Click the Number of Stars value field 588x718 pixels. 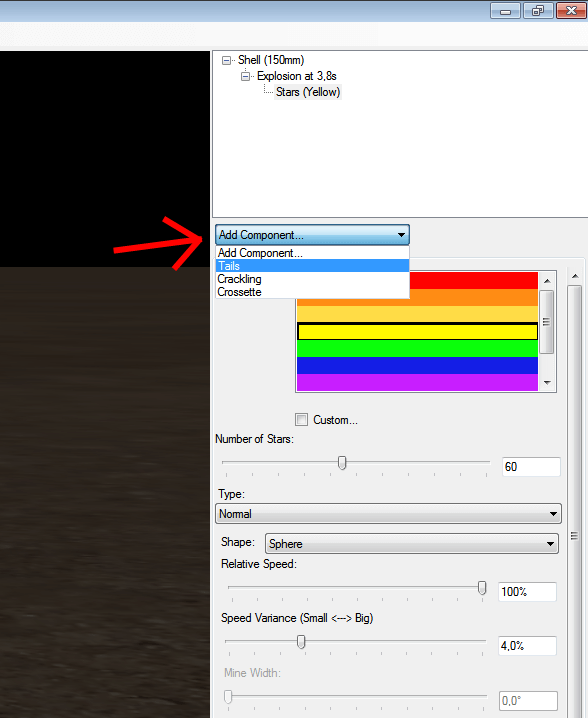pyautogui.click(x=531, y=467)
